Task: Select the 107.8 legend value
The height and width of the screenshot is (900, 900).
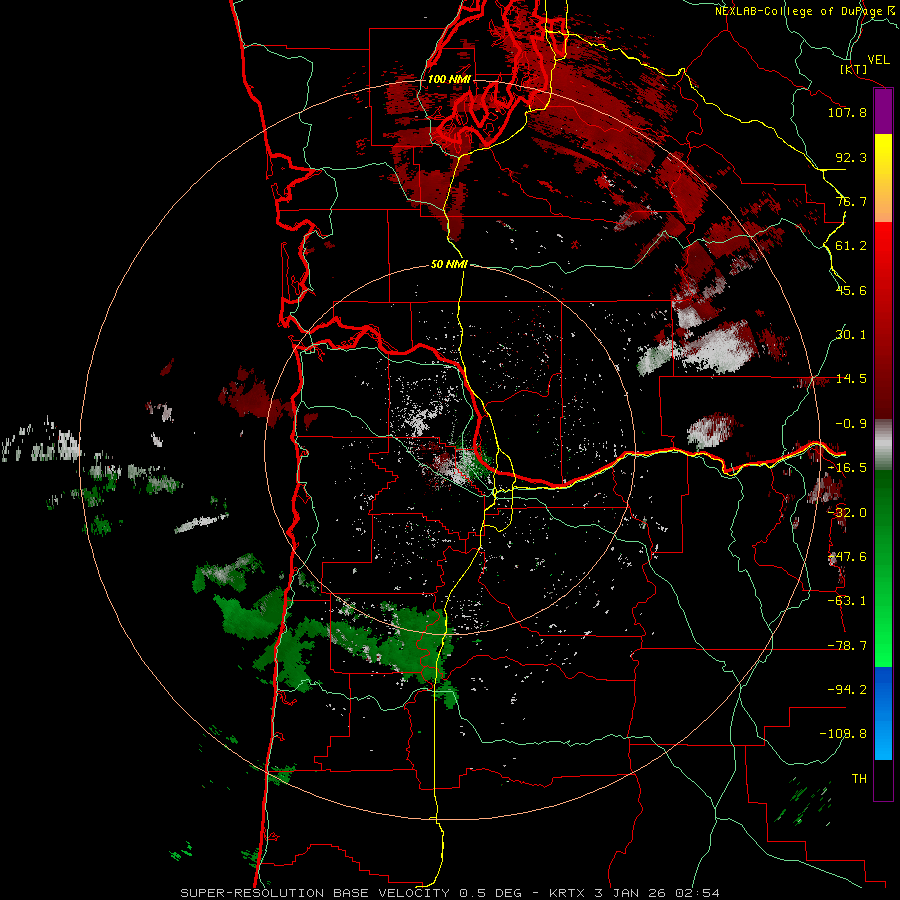Action: point(847,112)
